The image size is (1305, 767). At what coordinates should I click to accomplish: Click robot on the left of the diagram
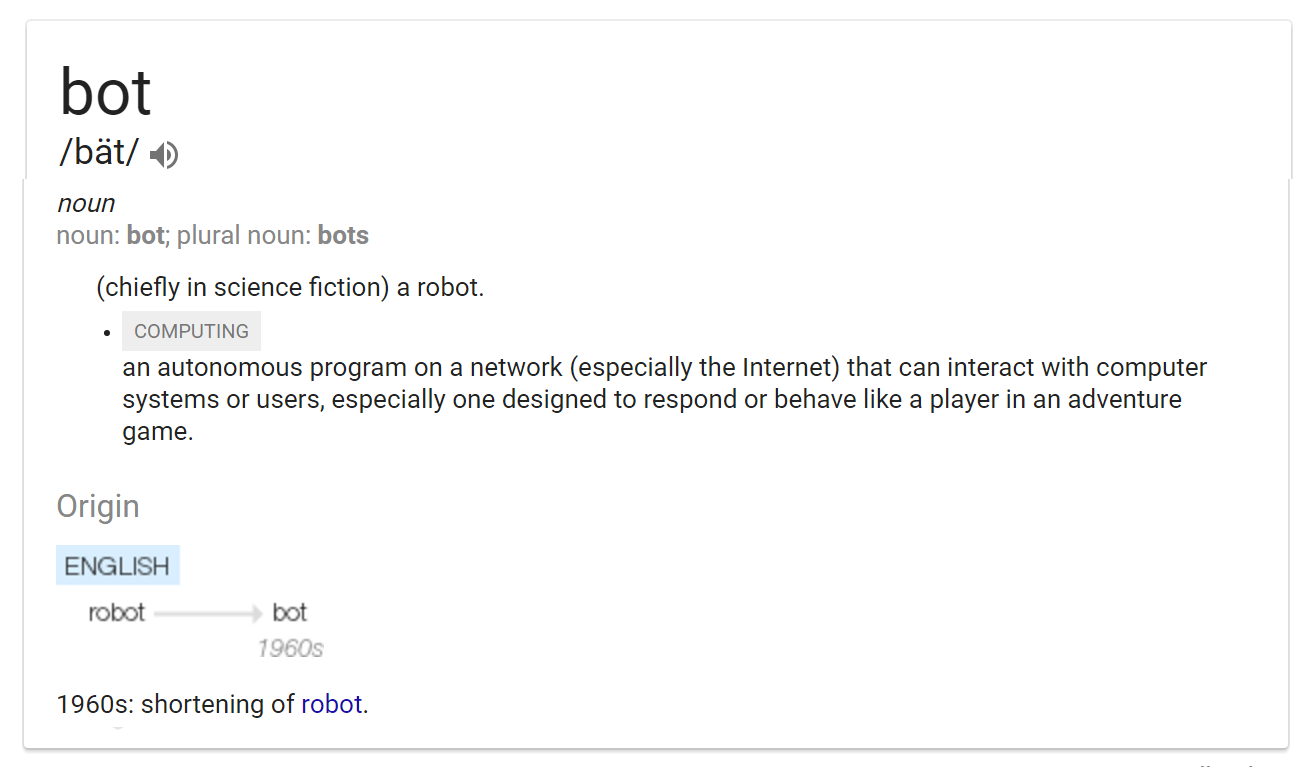116,612
